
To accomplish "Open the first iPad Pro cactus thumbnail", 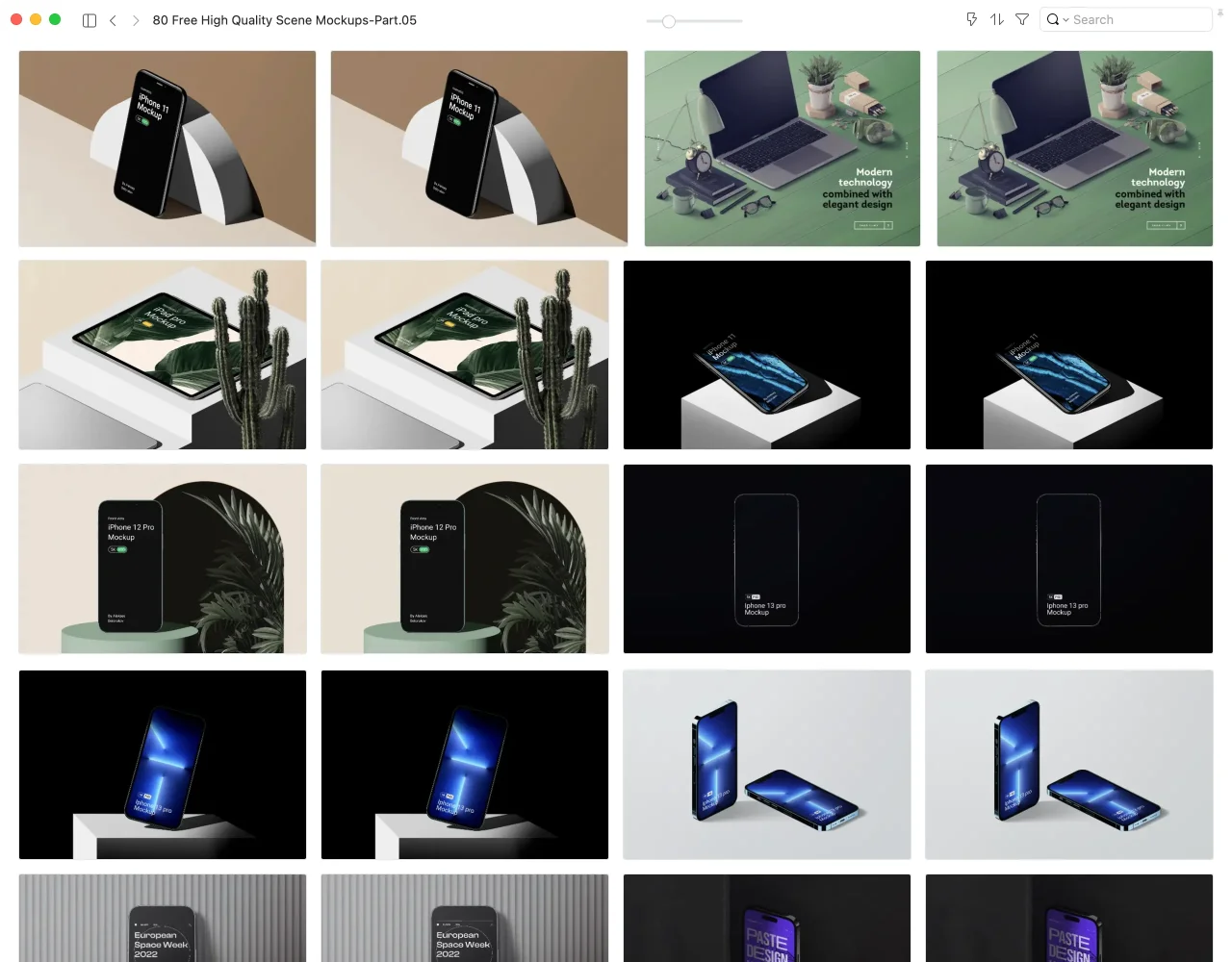I will [163, 354].
